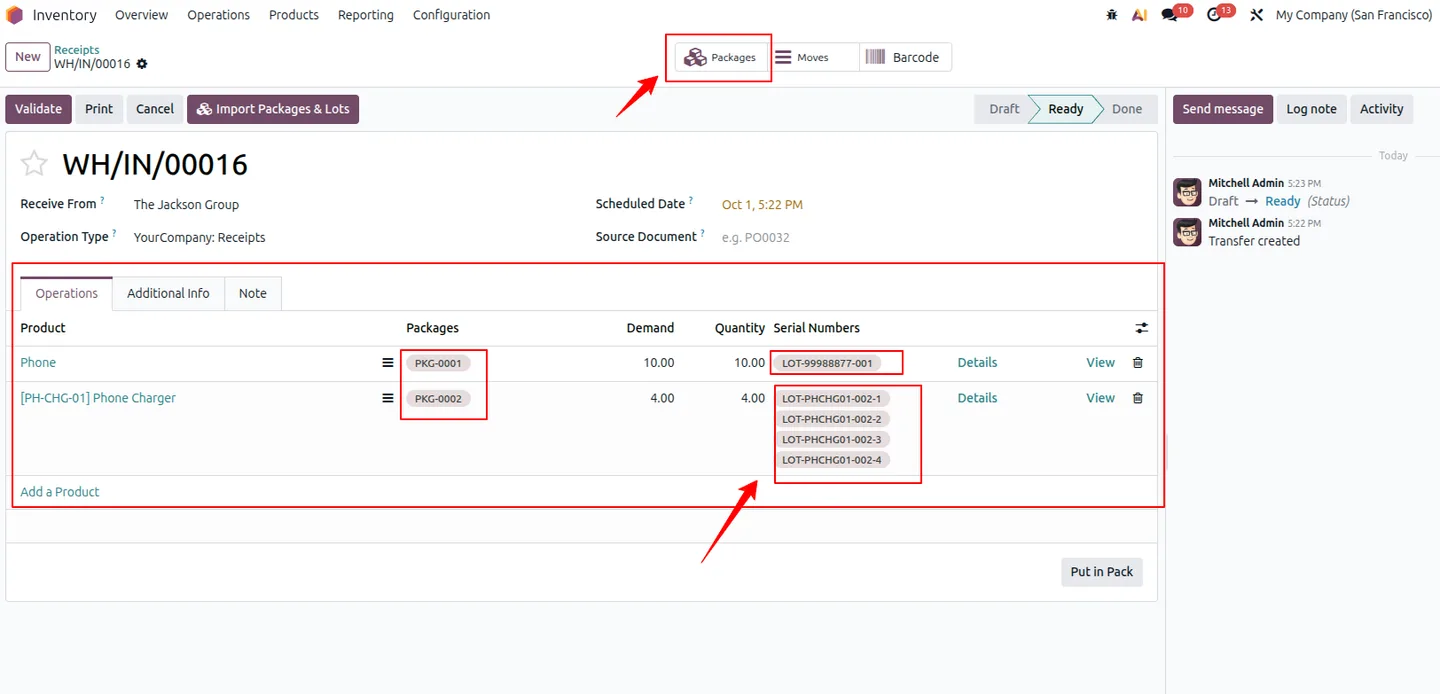Click serial tag LOT-PHCHG01-002-2
Screen dimensions: 1440x694
click(x=832, y=419)
